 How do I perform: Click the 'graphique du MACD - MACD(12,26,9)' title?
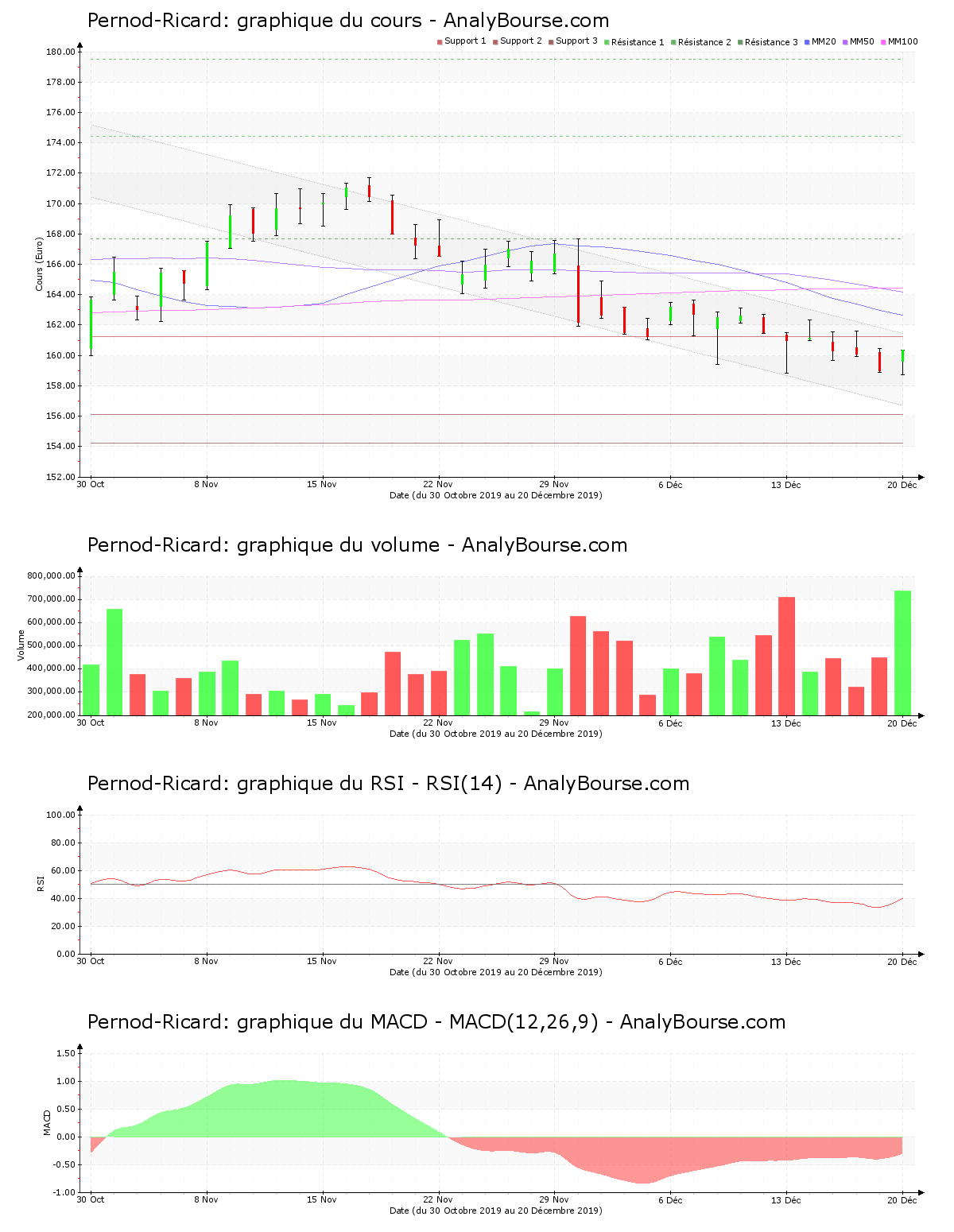tap(436, 1022)
